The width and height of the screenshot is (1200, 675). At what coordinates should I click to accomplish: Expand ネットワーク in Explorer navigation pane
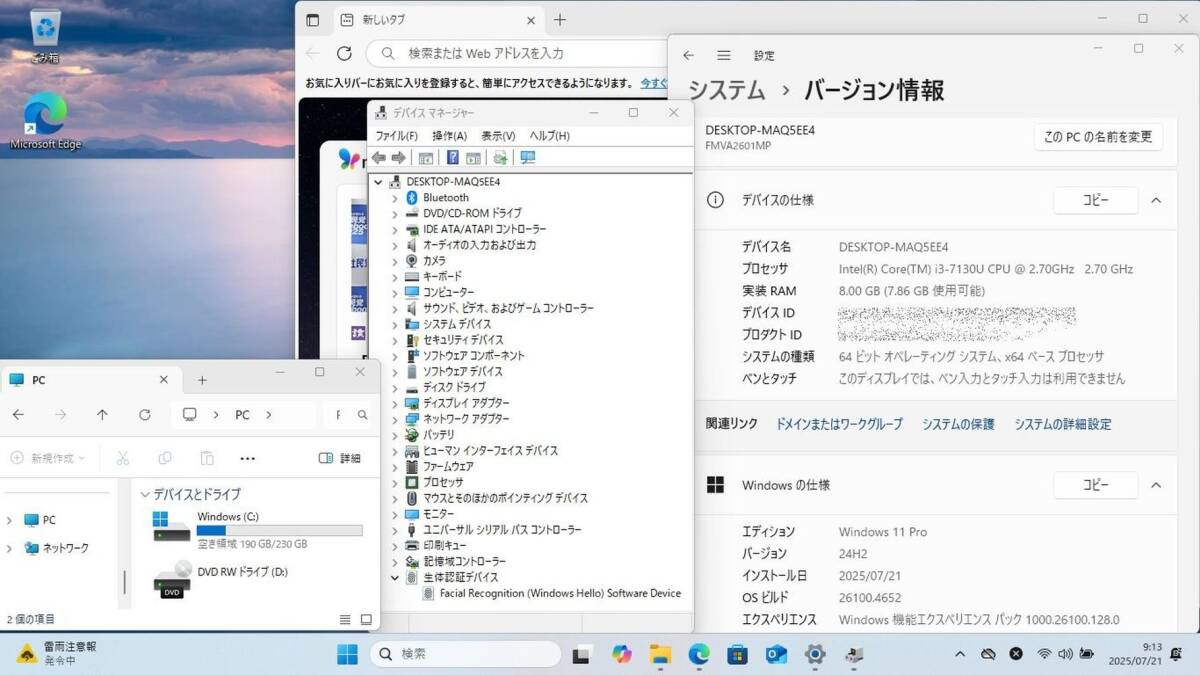pos(10,548)
